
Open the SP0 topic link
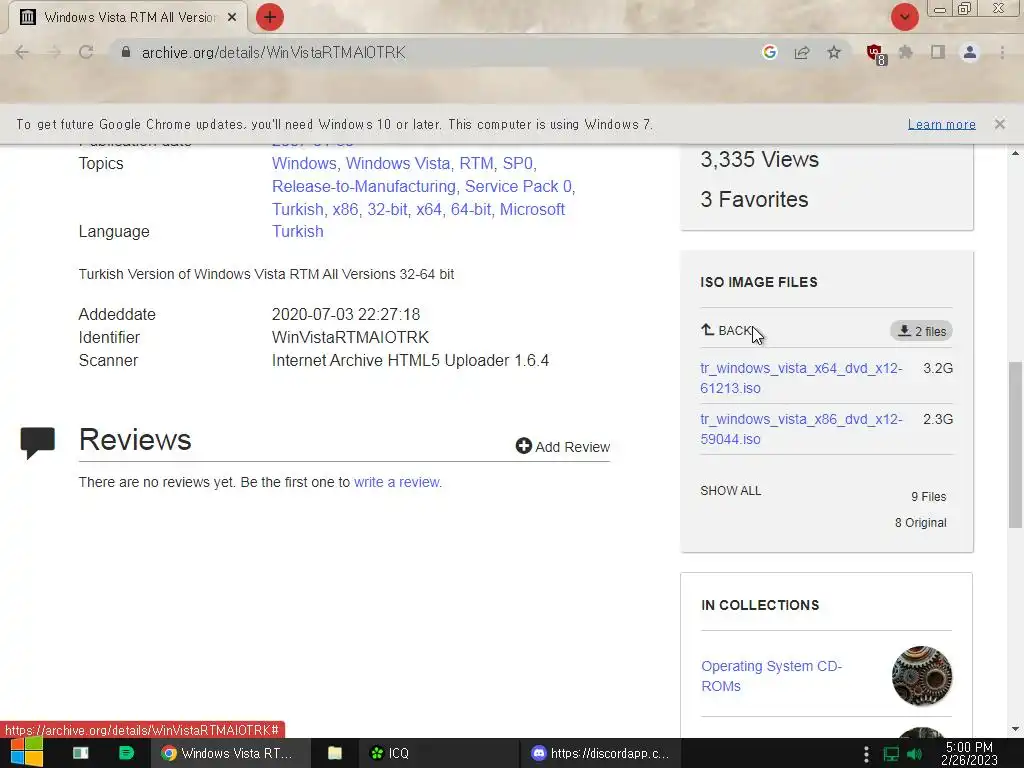[517, 163]
